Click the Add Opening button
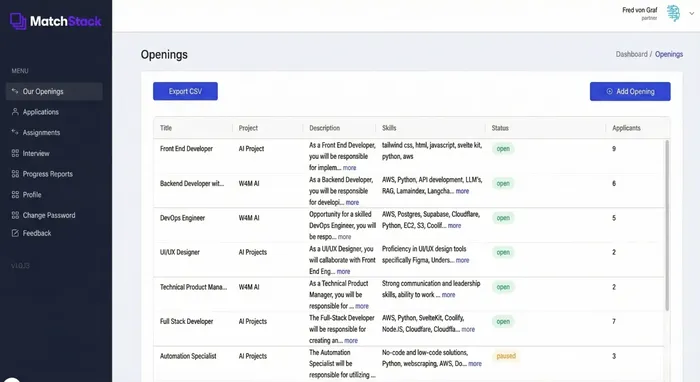This screenshot has width=700, height=382. coord(630,91)
